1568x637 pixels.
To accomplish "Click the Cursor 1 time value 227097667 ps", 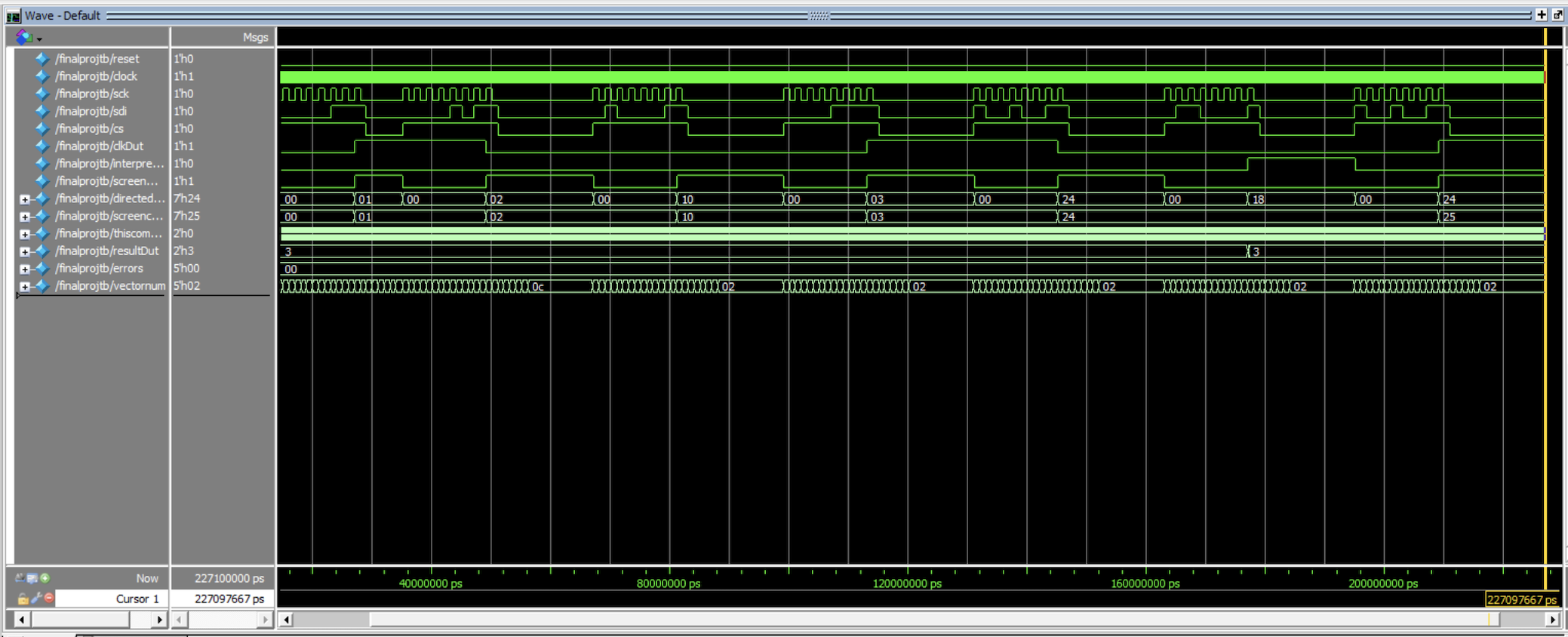I will click(x=229, y=599).
